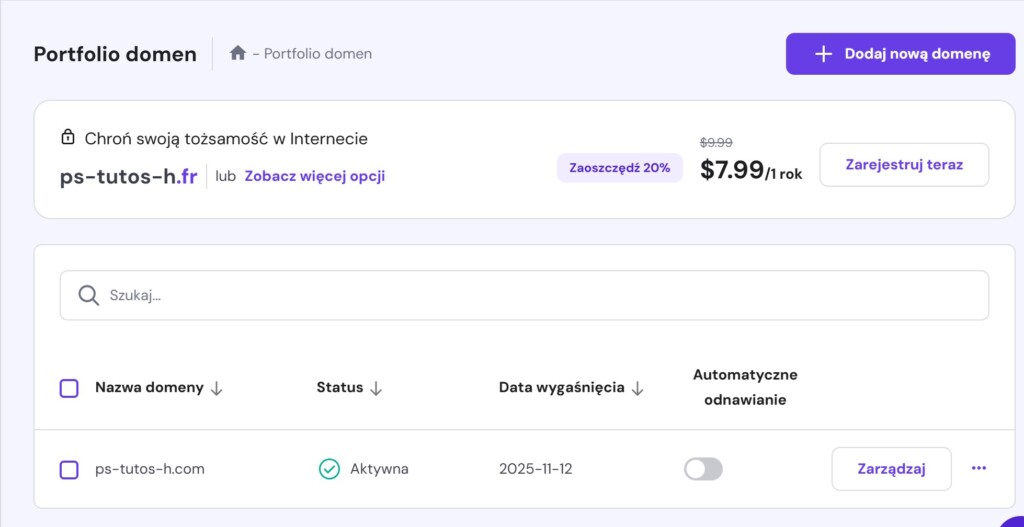Click suggested domain ps-tutos-h.fr

(129, 177)
